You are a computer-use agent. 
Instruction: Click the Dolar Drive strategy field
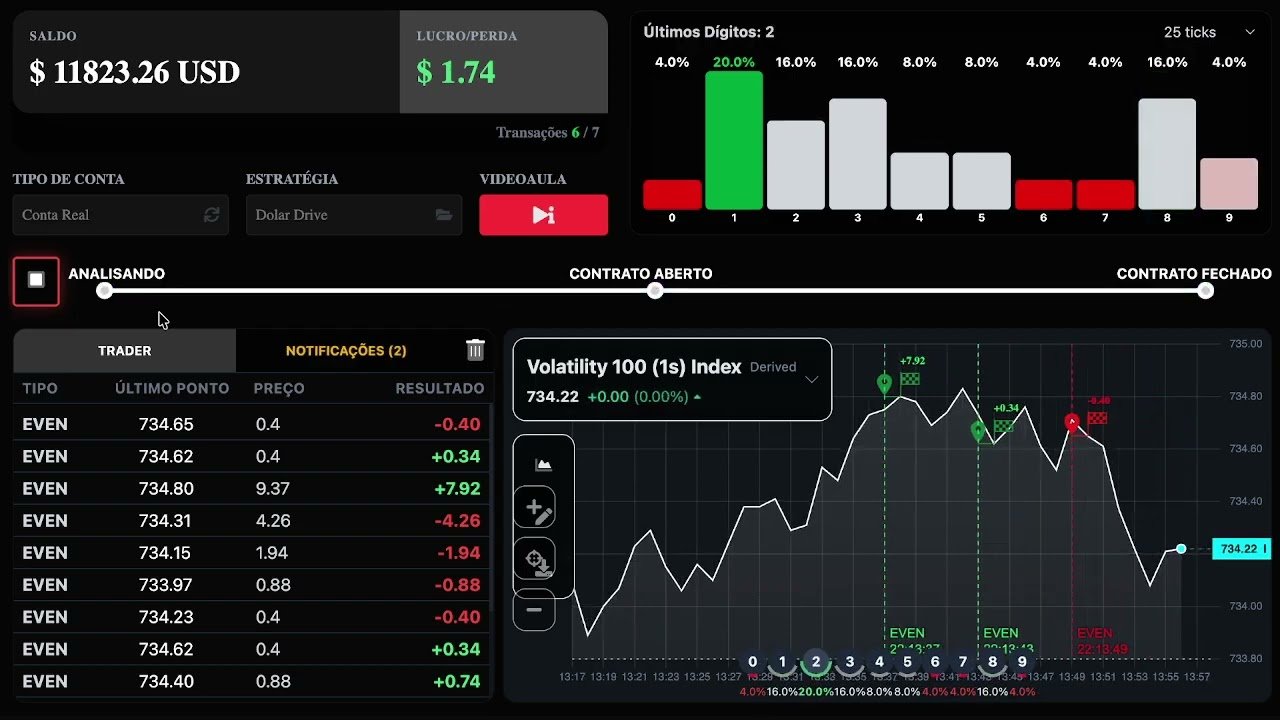pyautogui.click(x=354, y=215)
